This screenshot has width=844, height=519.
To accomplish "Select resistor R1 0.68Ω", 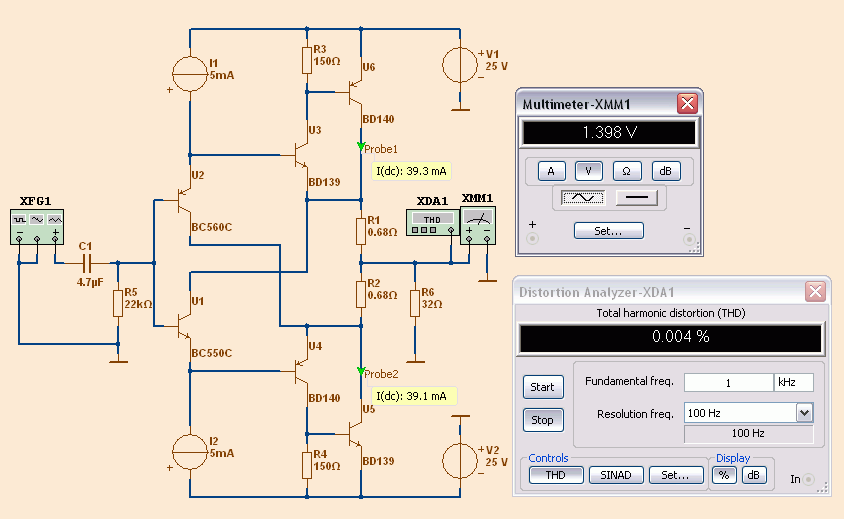I will [x=361, y=231].
